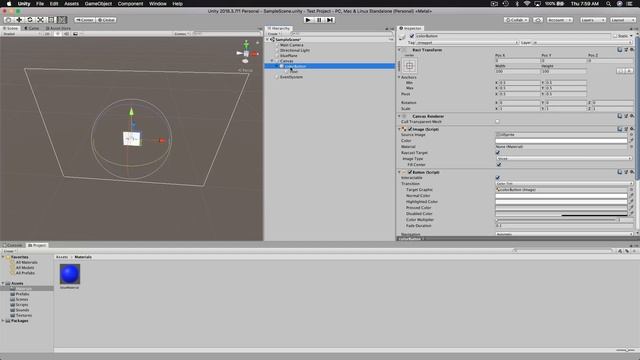The width and height of the screenshot is (640, 360).
Task: Switch to the Game tab
Action: tap(32, 28)
